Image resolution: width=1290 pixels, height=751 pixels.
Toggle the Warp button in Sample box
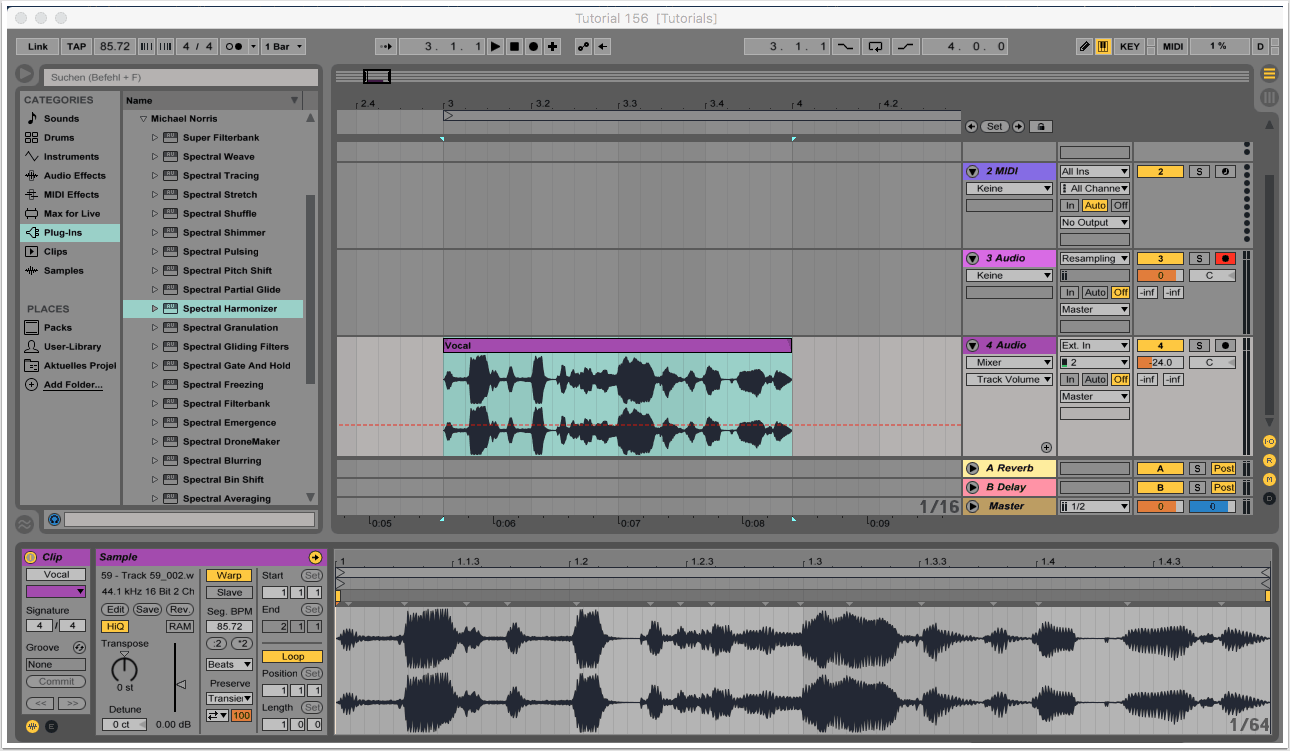[x=229, y=576]
